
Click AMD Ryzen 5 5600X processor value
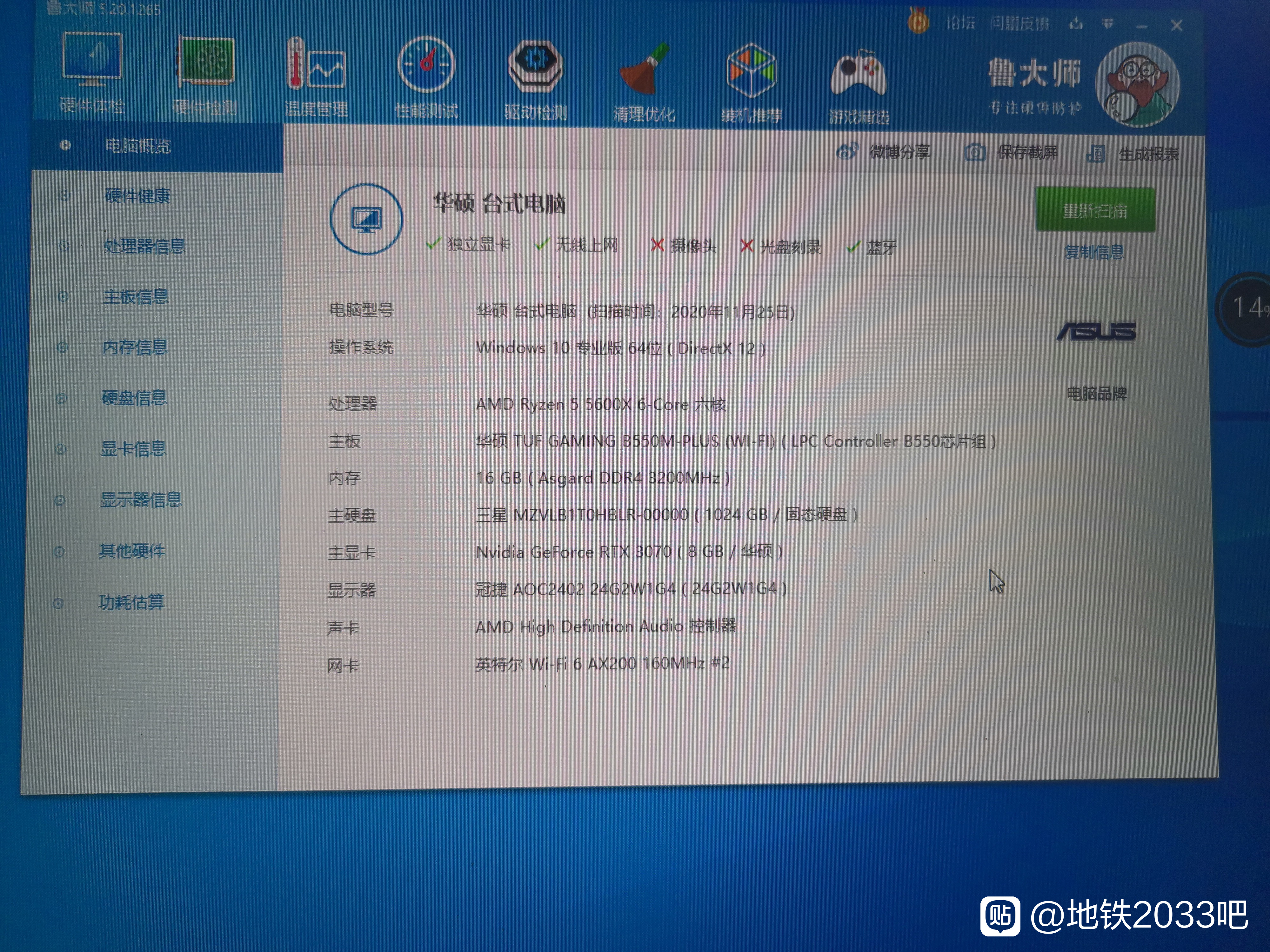(x=601, y=405)
